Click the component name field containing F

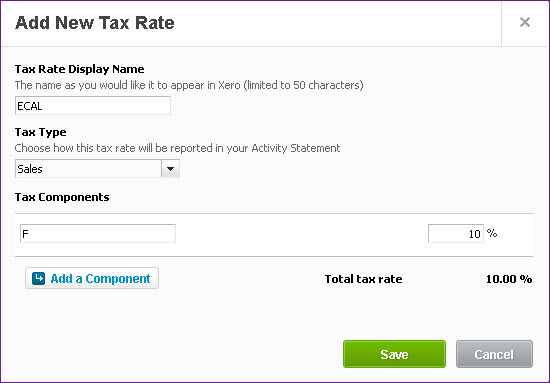point(98,234)
